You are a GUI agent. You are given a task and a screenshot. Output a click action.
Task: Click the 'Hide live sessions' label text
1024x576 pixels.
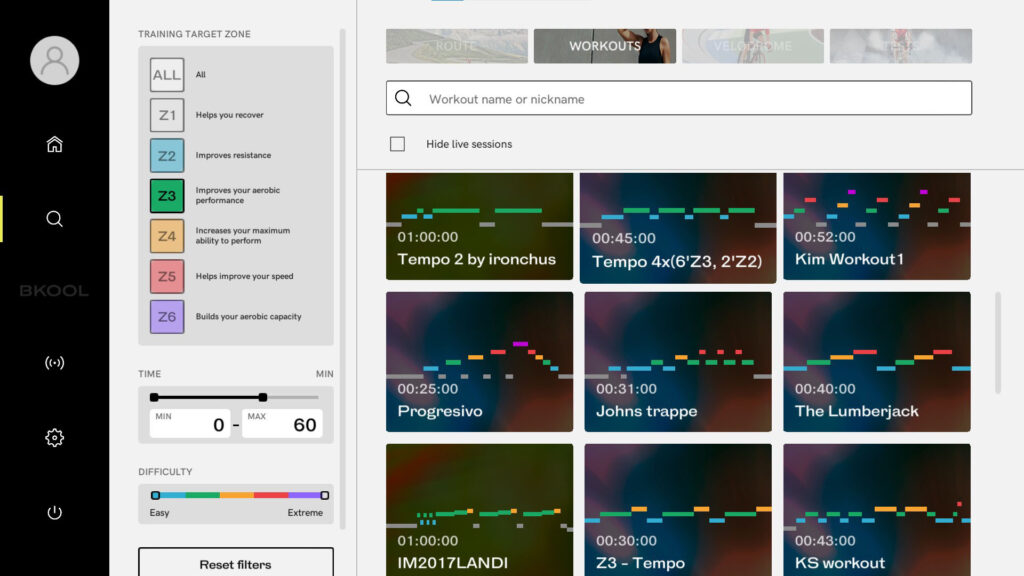coord(469,144)
